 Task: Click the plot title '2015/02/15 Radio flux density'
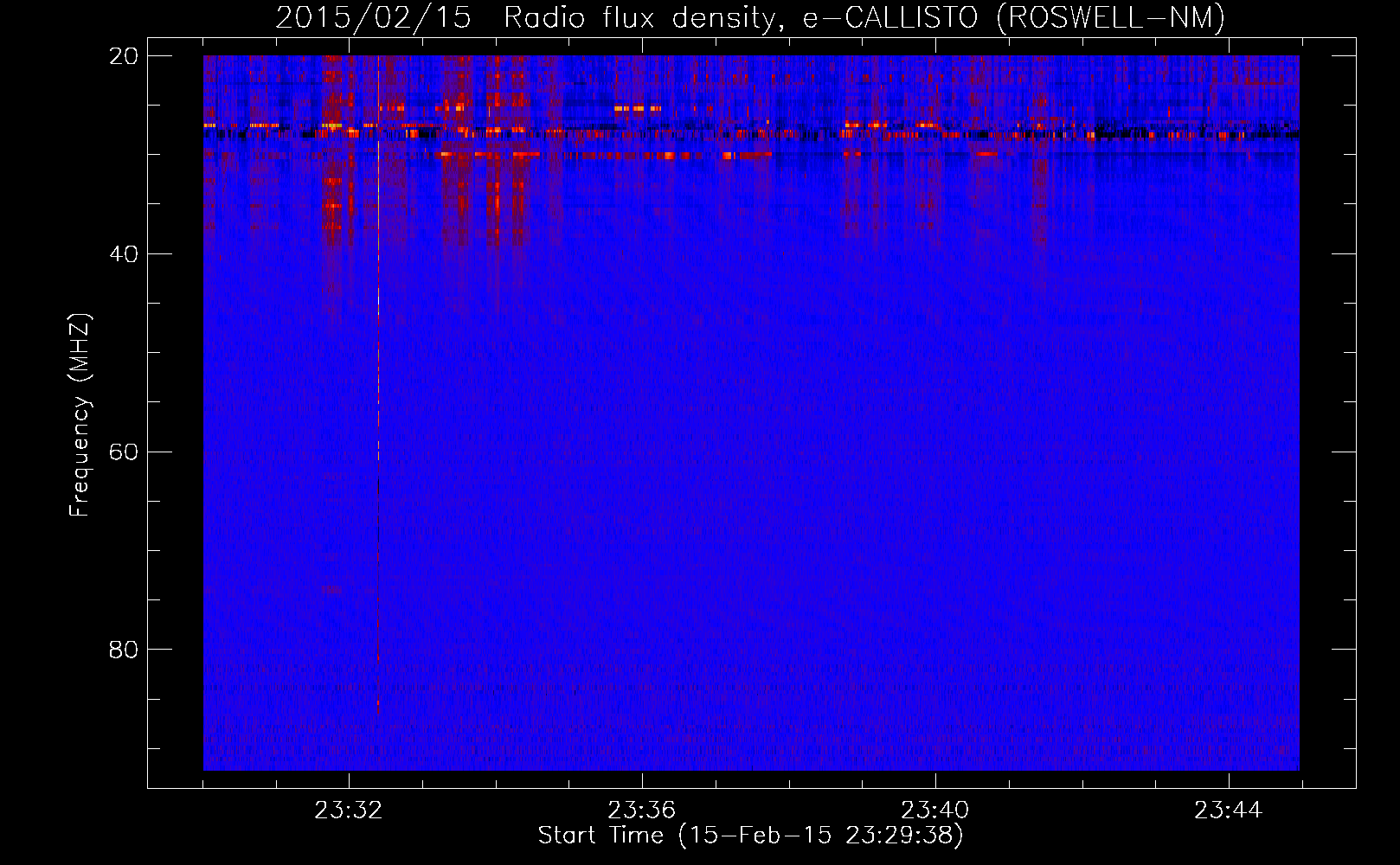(x=750, y=17)
